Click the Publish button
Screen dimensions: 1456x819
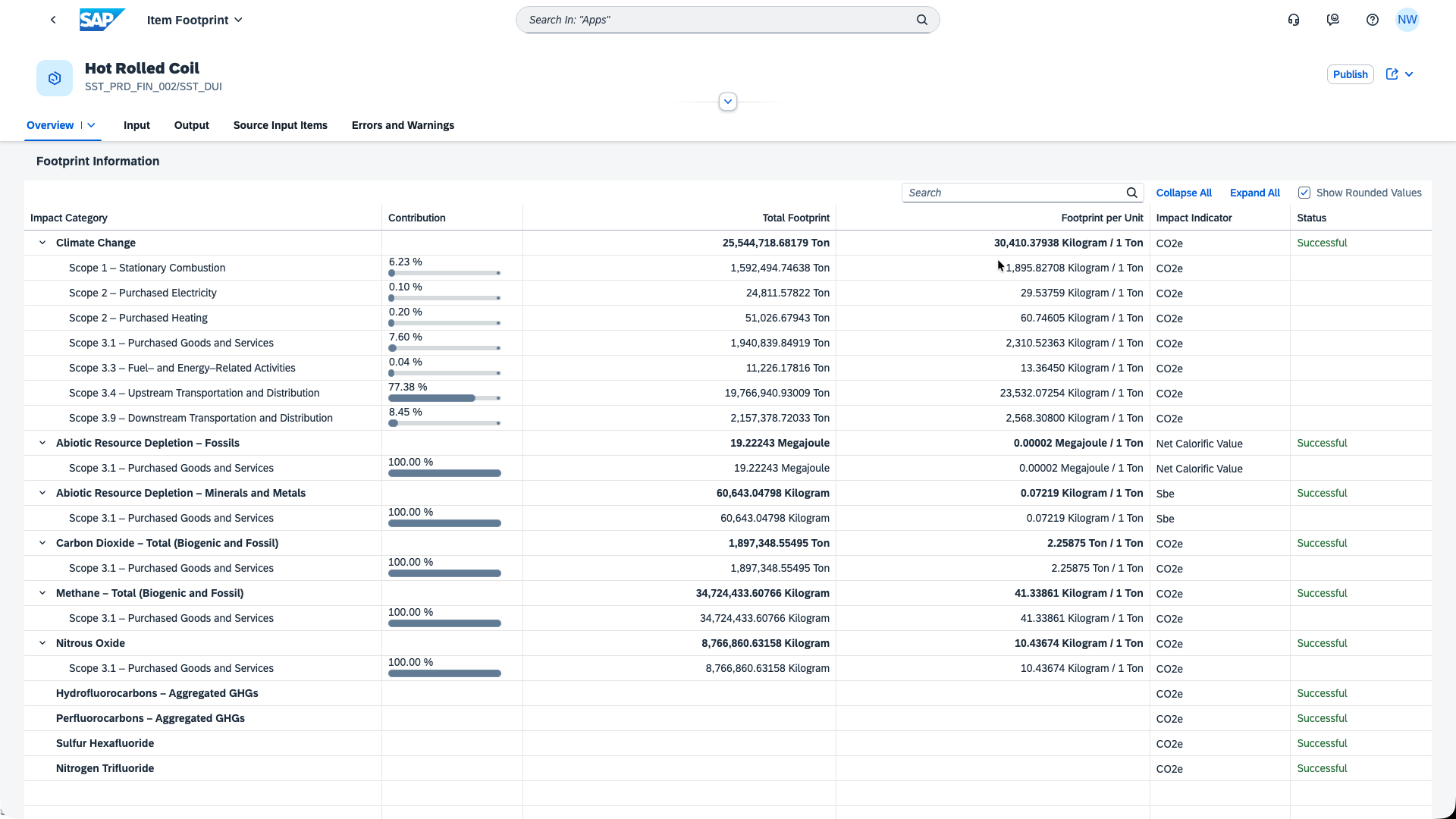point(1351,74)
